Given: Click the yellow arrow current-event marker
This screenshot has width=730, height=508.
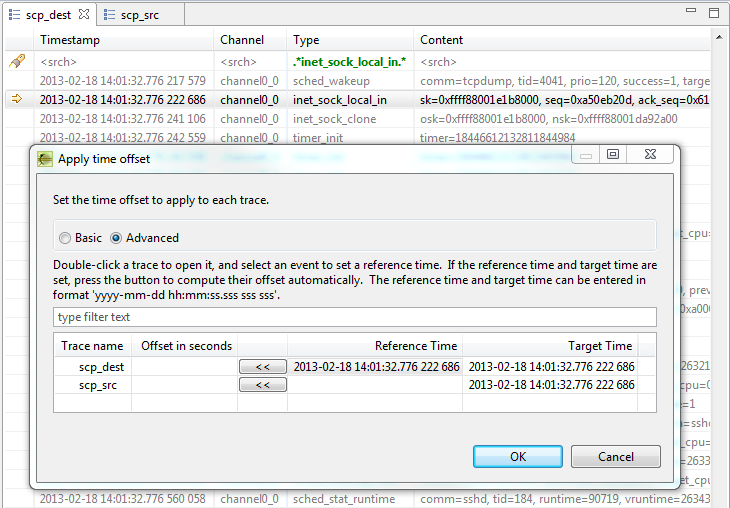Looking at the screenshot, I should pyautogui.click(x=17, y=99).
